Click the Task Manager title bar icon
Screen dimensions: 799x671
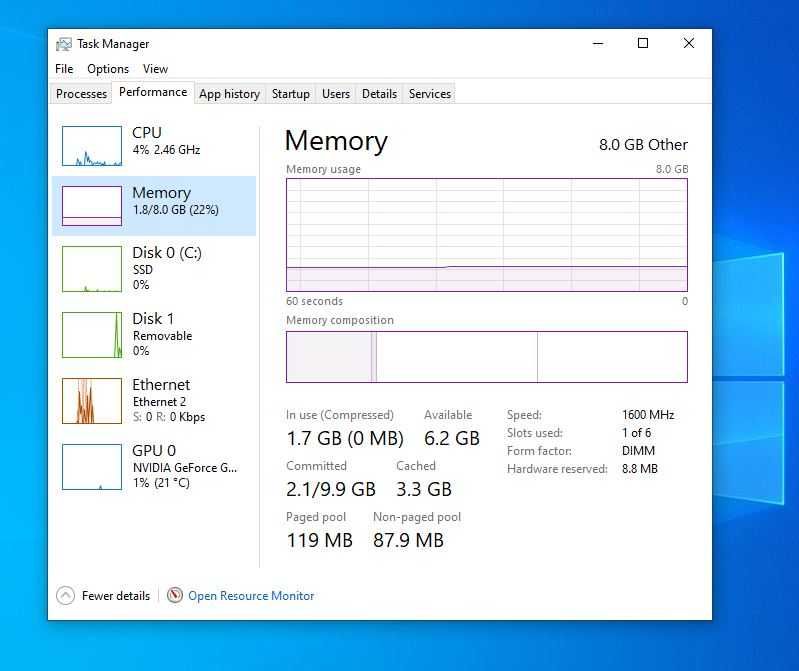pos(64,44)
